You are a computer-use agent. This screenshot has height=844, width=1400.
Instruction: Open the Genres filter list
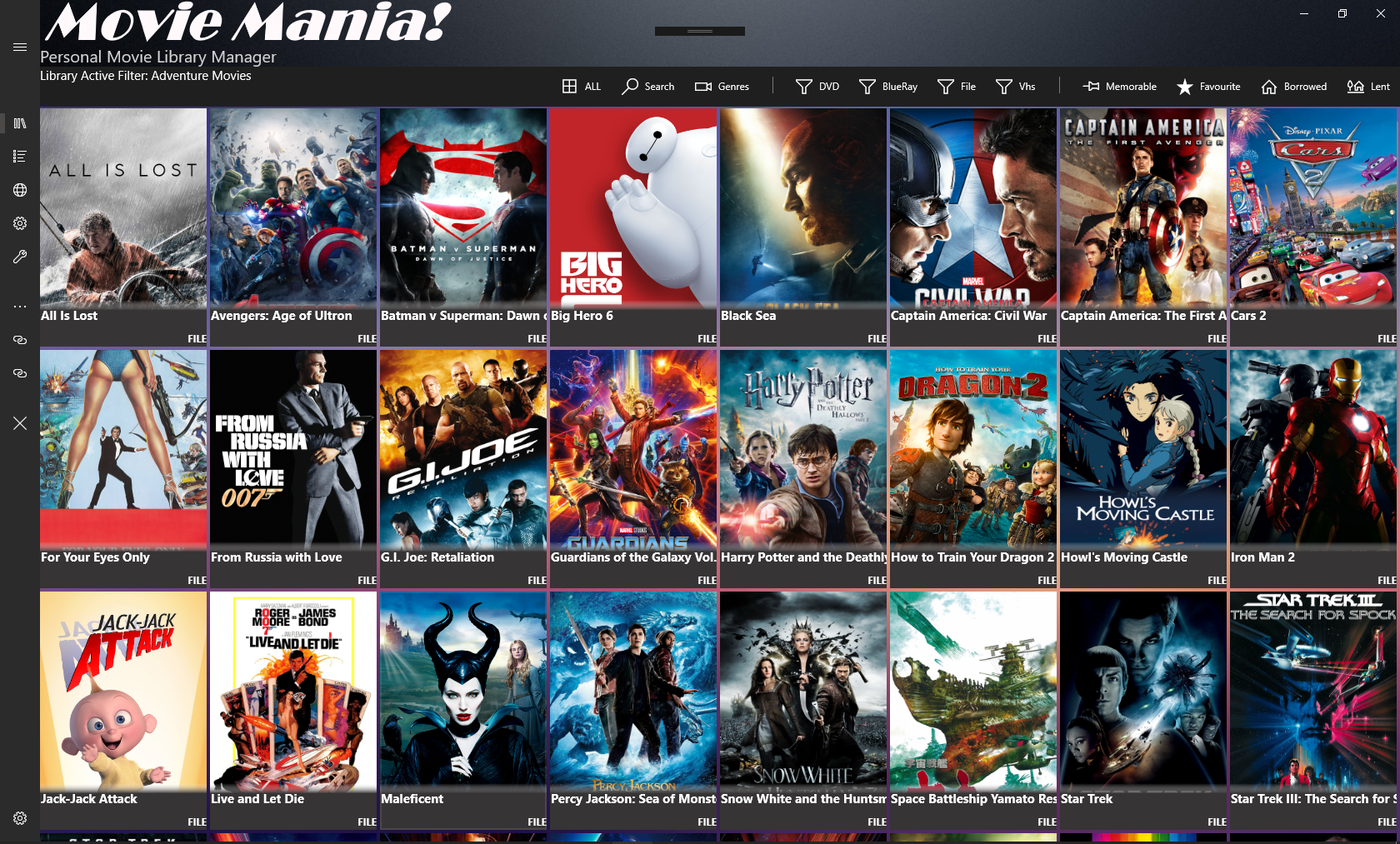tap(722, 87)
